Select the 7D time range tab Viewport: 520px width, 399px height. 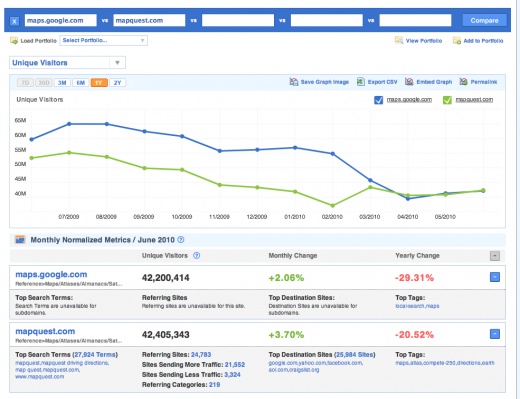(x=25, y=83)
